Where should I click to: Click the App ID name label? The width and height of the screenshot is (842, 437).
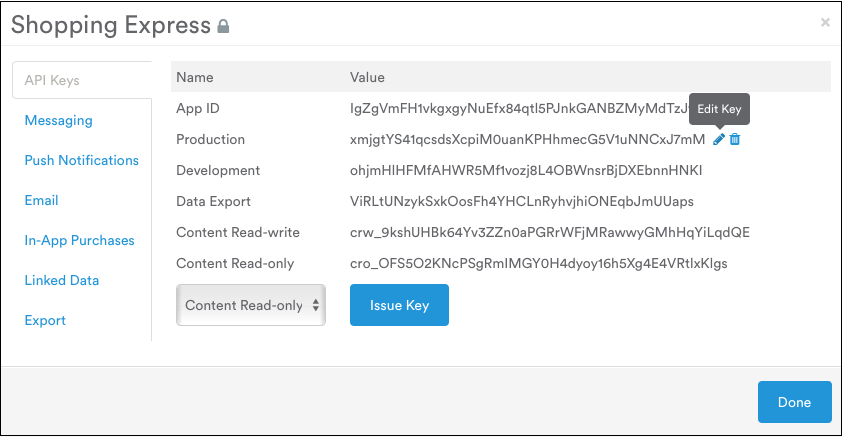198,108
